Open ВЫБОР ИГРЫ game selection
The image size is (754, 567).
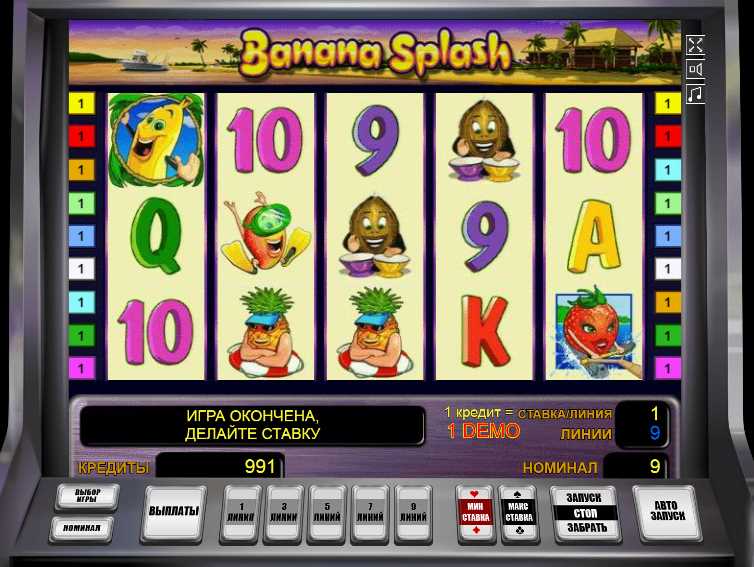[x=87, y=496]
